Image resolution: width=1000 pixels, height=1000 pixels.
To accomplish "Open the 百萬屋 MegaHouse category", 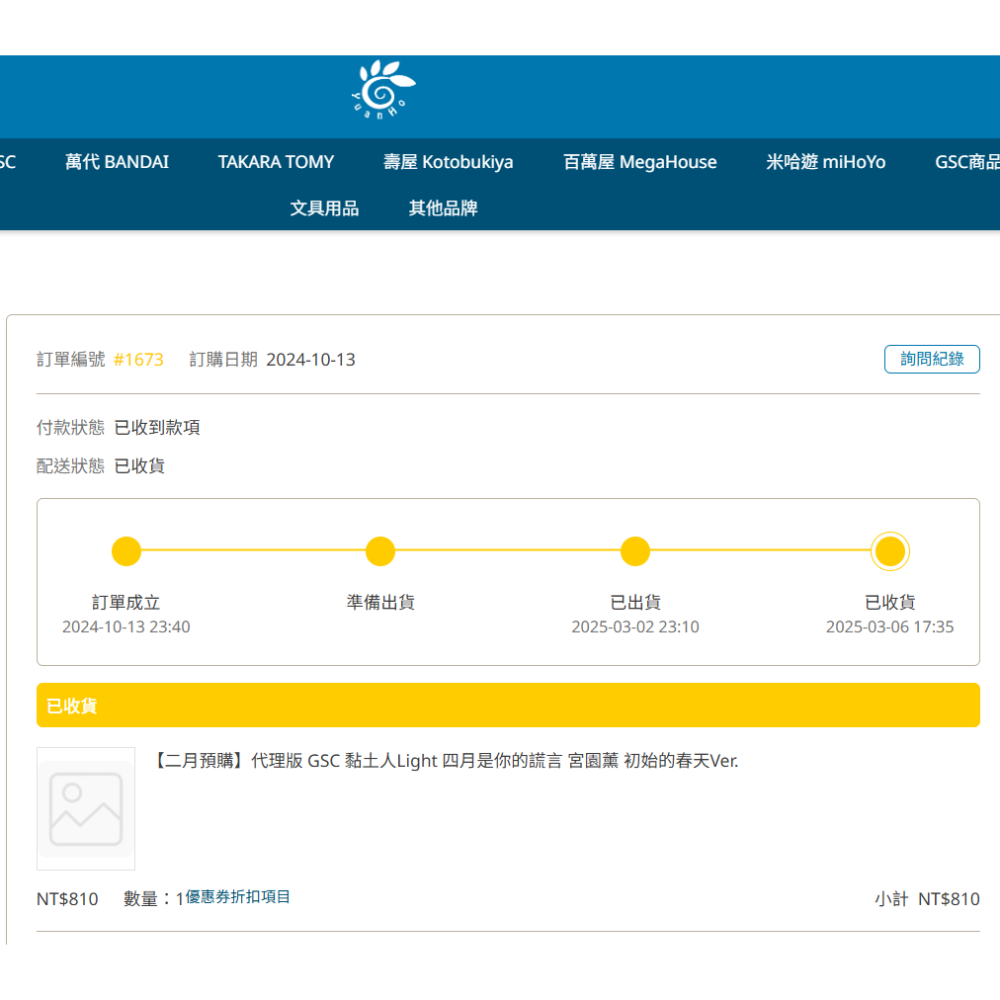I will coord(640,162).
